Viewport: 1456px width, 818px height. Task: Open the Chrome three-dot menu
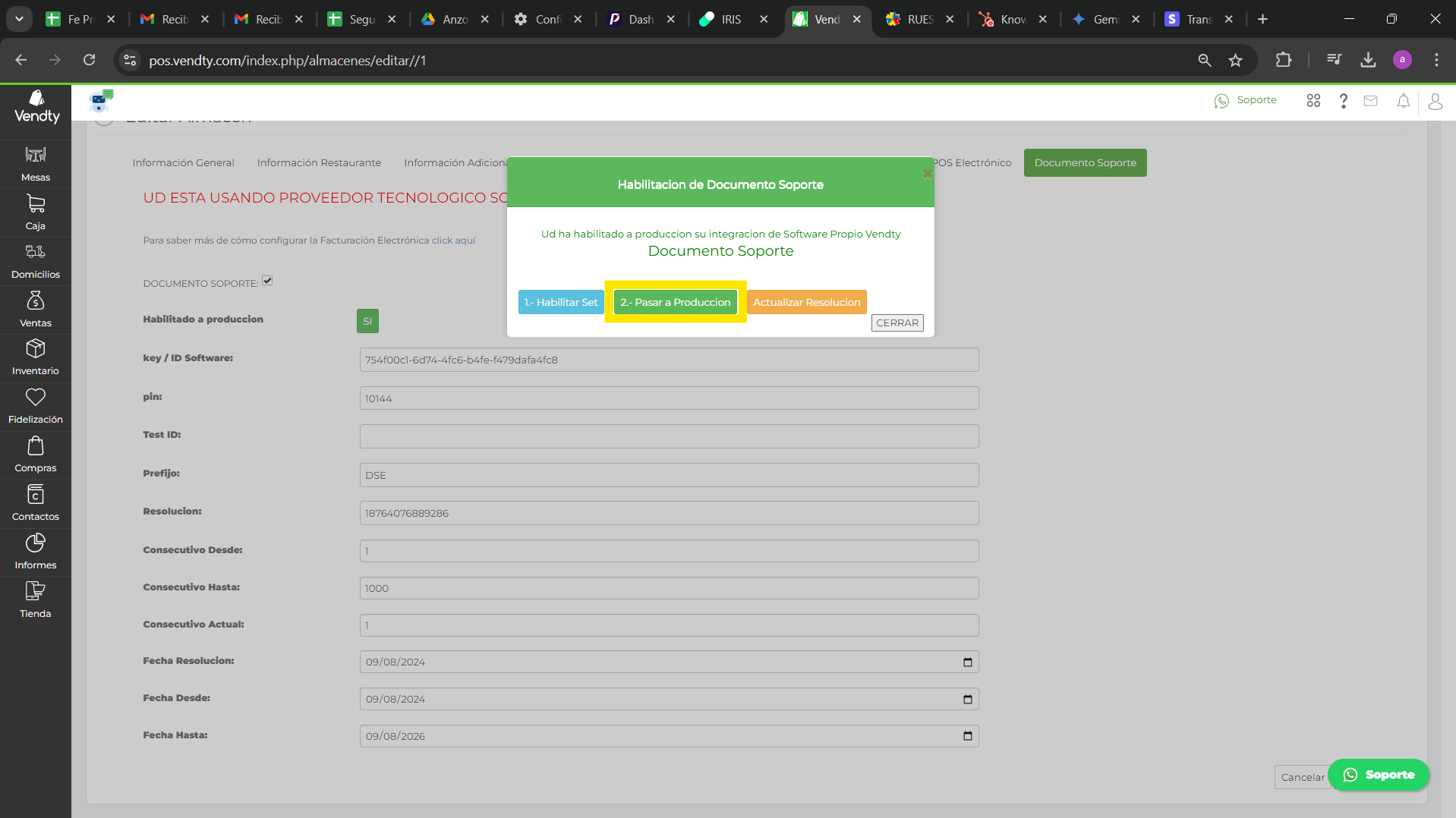(x=1436, y=60)
